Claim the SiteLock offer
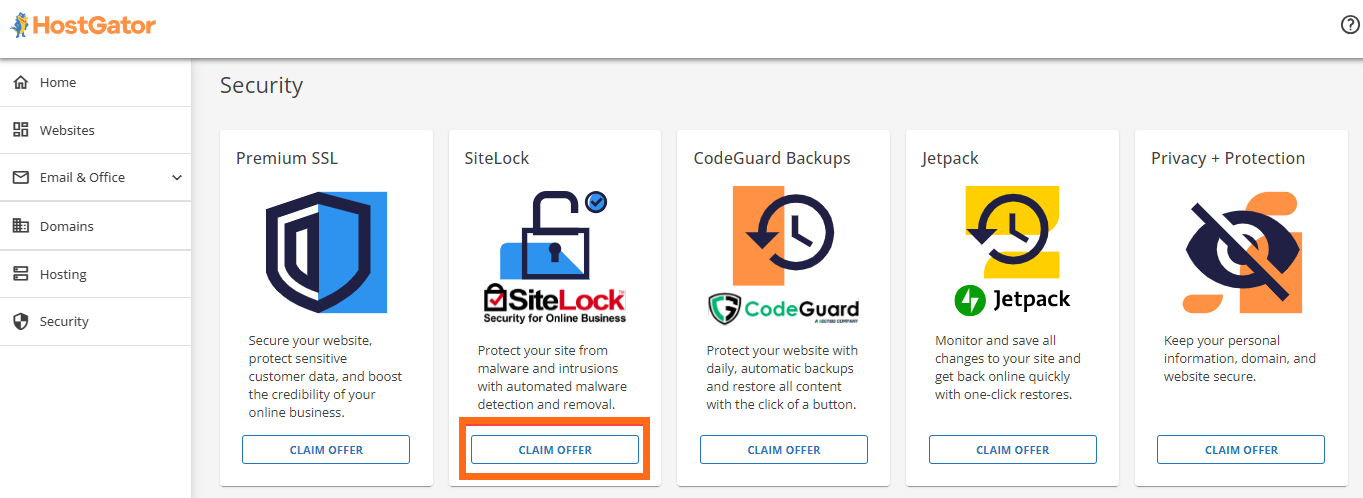This screenshot has height=498, width=1363. [555, 450]
